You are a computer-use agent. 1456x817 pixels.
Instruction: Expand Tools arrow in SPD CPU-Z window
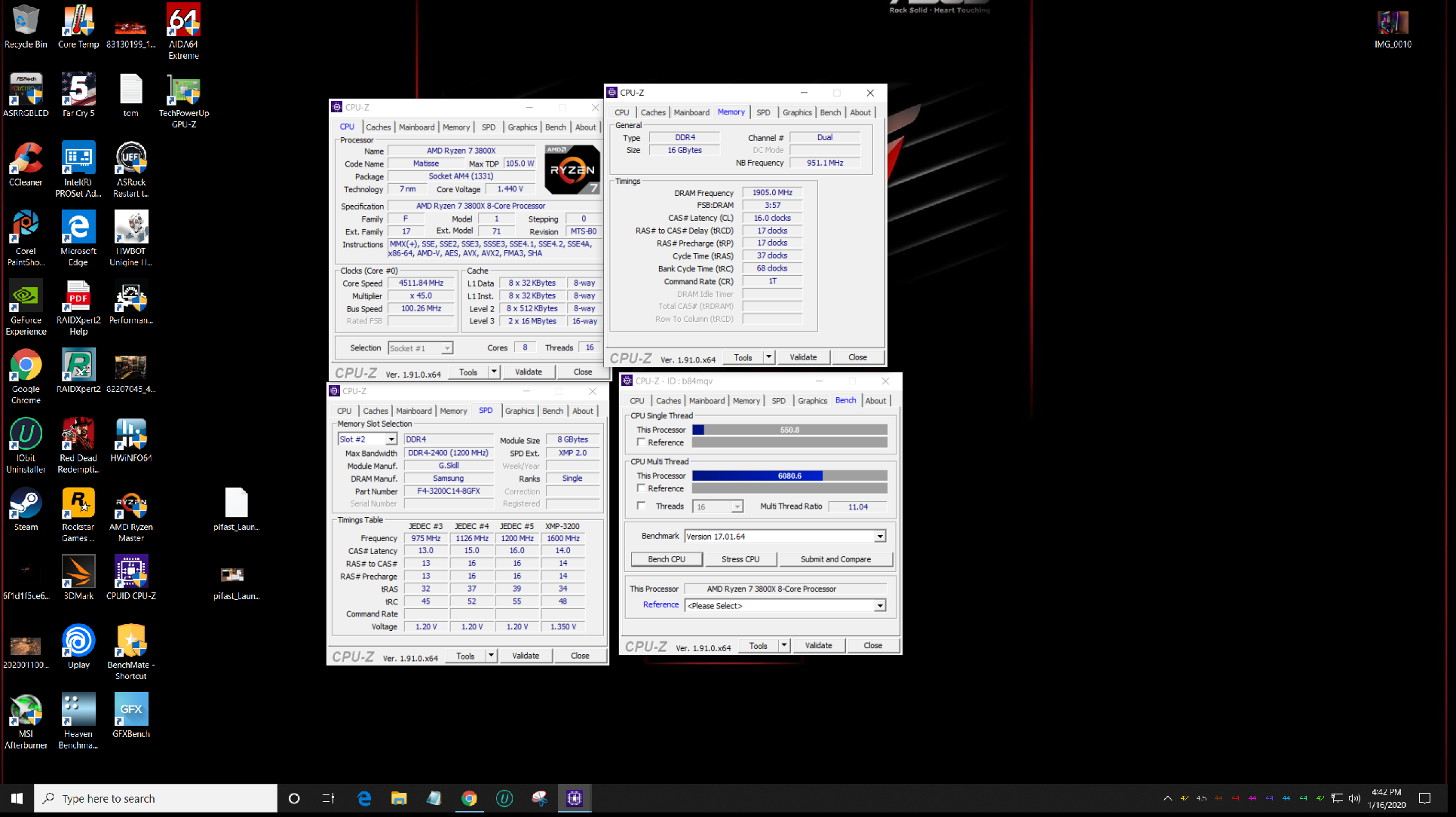click(491, 656)
